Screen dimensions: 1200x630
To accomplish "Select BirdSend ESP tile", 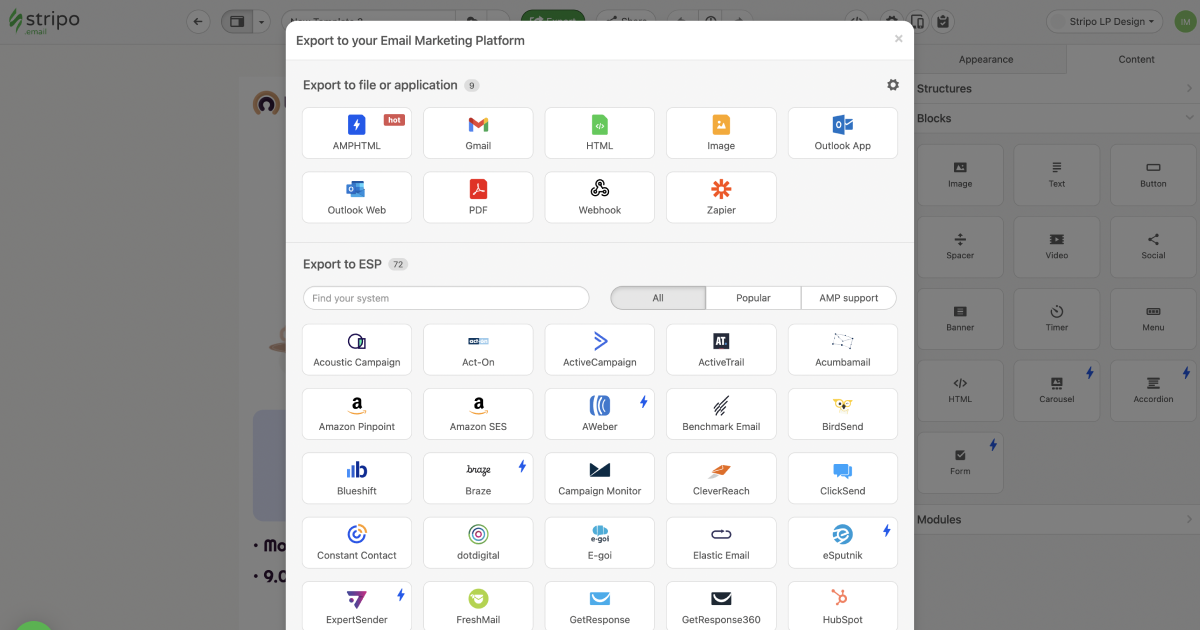I will pyautogui.click(x=843, y=414).
